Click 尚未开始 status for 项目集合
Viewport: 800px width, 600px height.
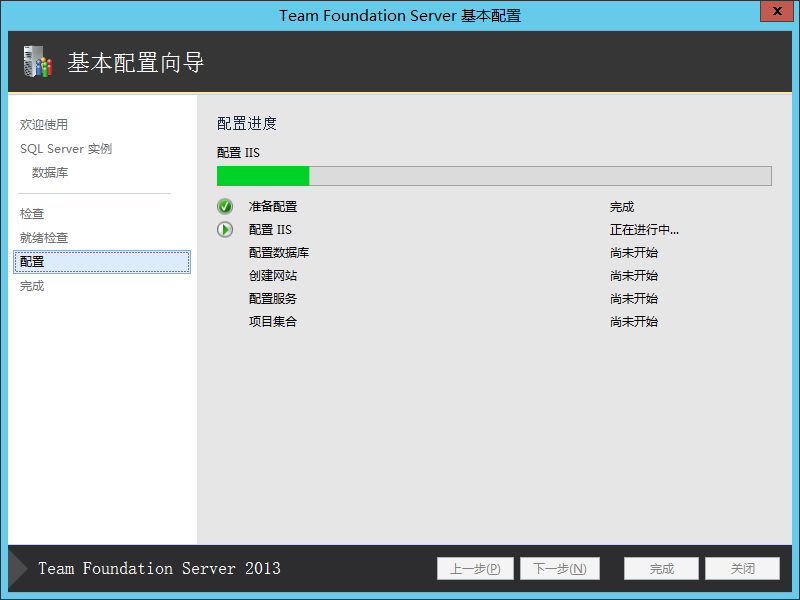coord(634,321)
